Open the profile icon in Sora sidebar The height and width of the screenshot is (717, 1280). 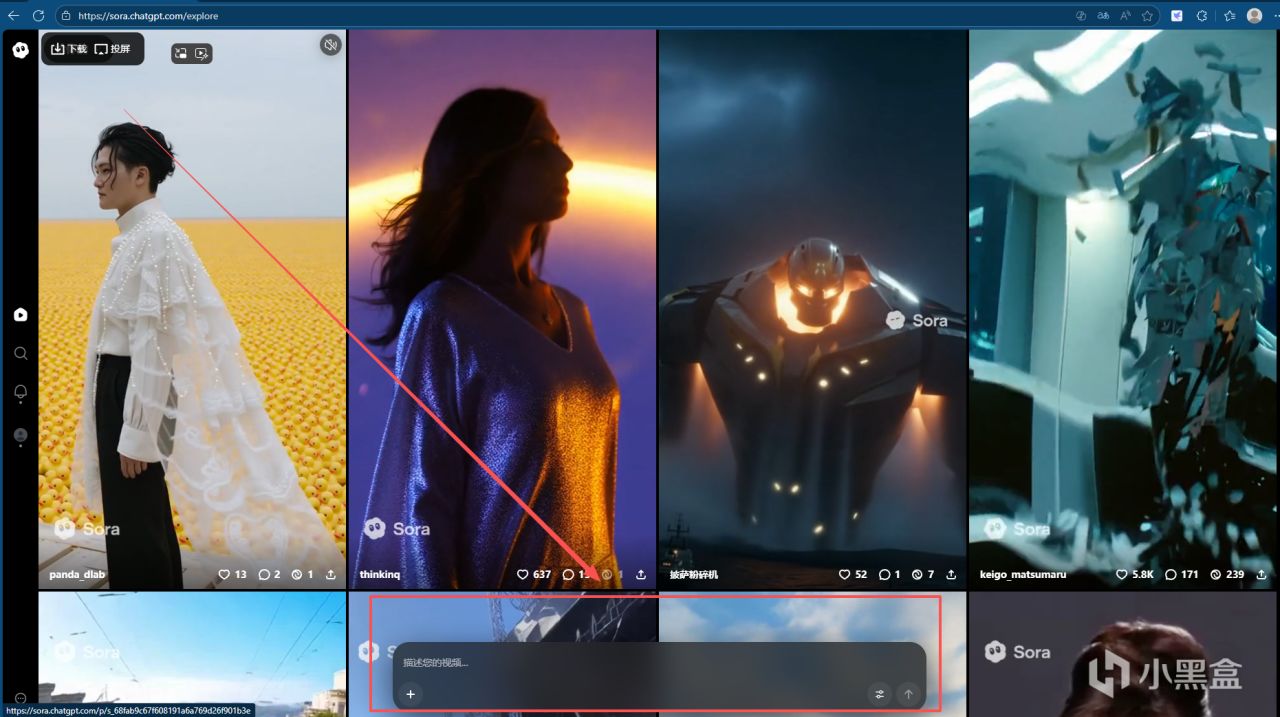click(x=20, y=436)
